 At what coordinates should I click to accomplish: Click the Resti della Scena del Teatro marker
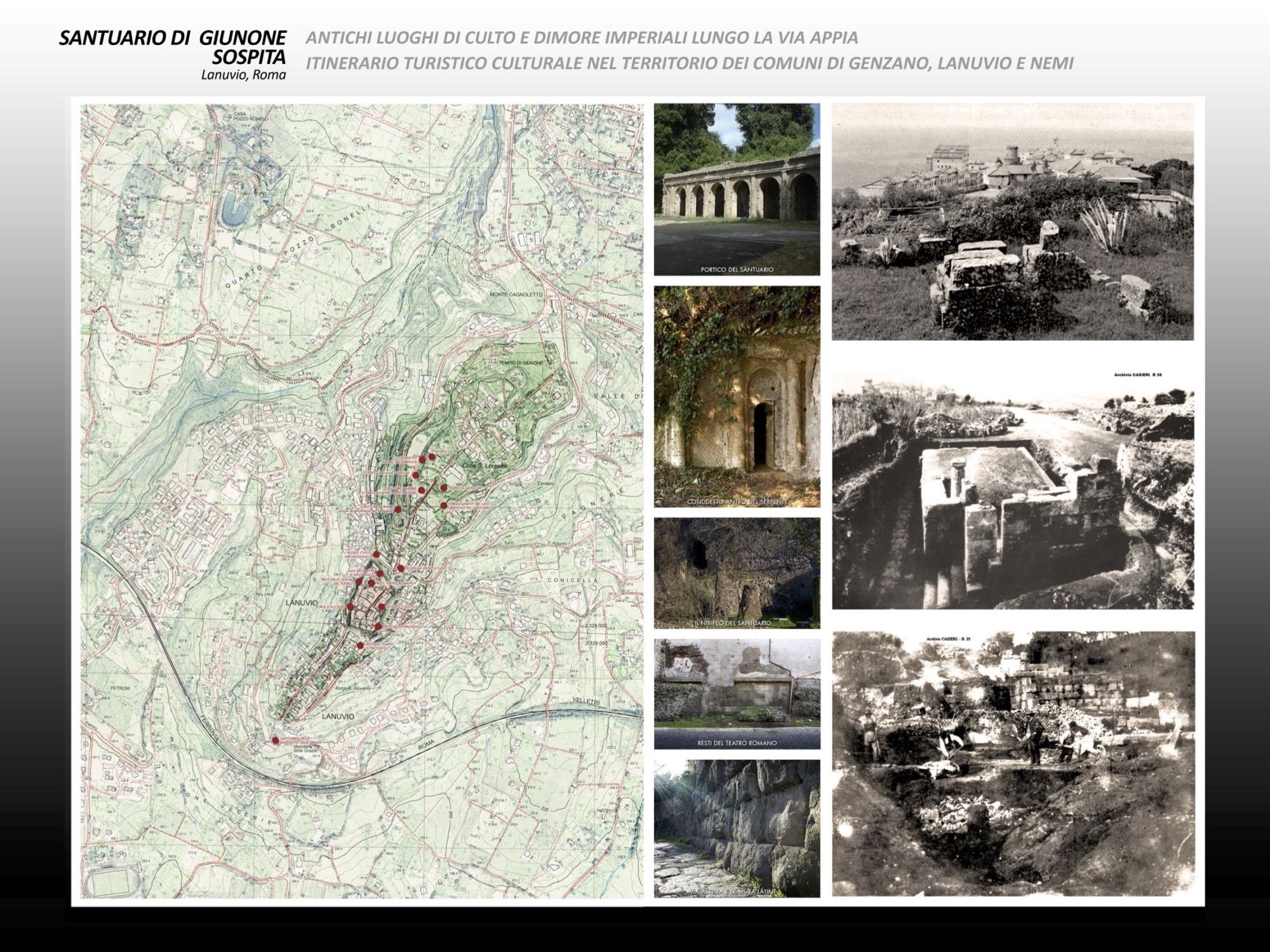pyautogui.click(x=359, y=582)
